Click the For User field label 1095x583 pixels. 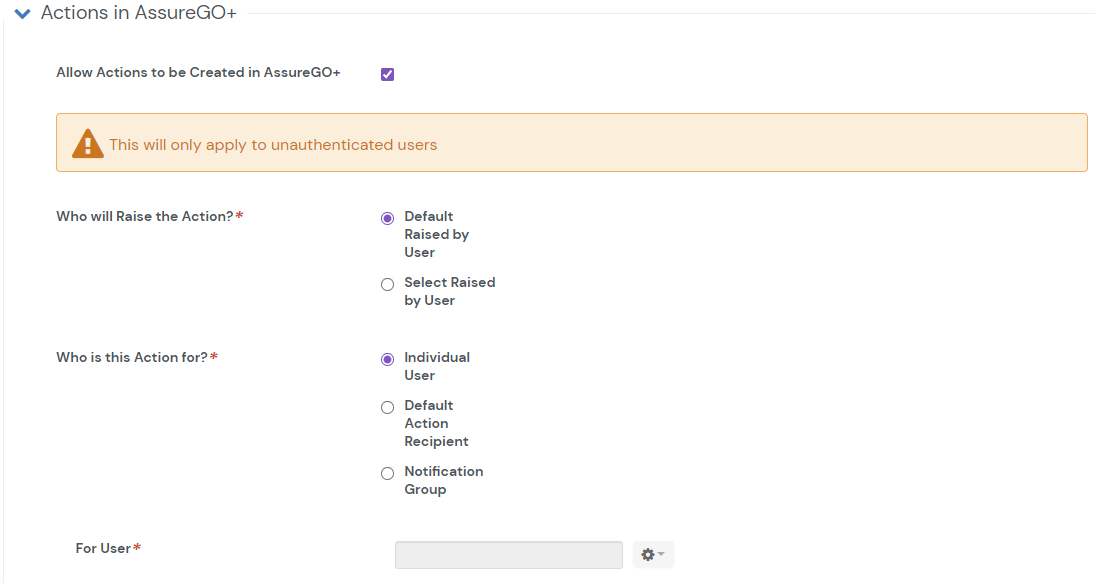[x=104, y=548]
